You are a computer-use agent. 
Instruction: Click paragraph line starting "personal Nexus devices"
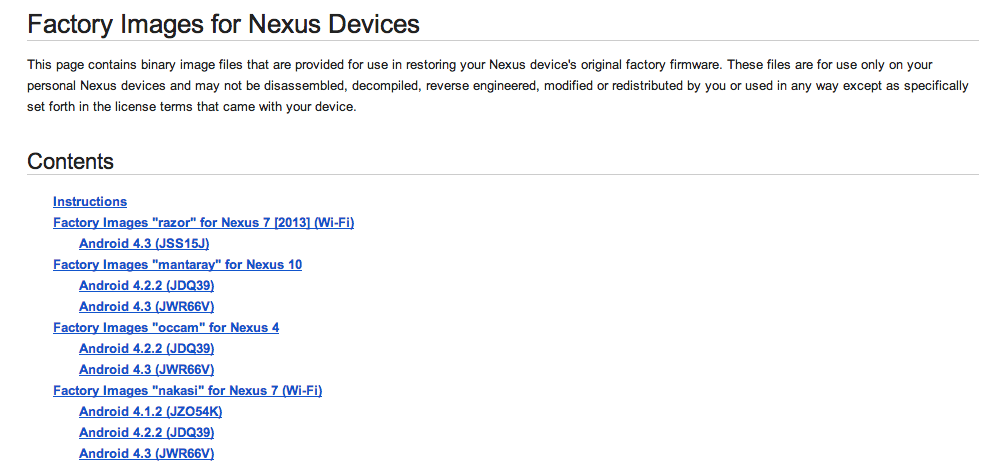click(497, 86)
